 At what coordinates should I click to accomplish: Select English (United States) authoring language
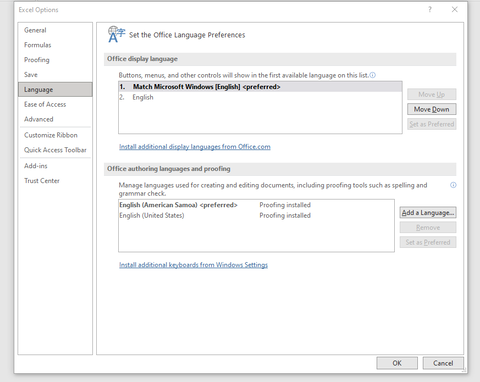pos(256,215)
